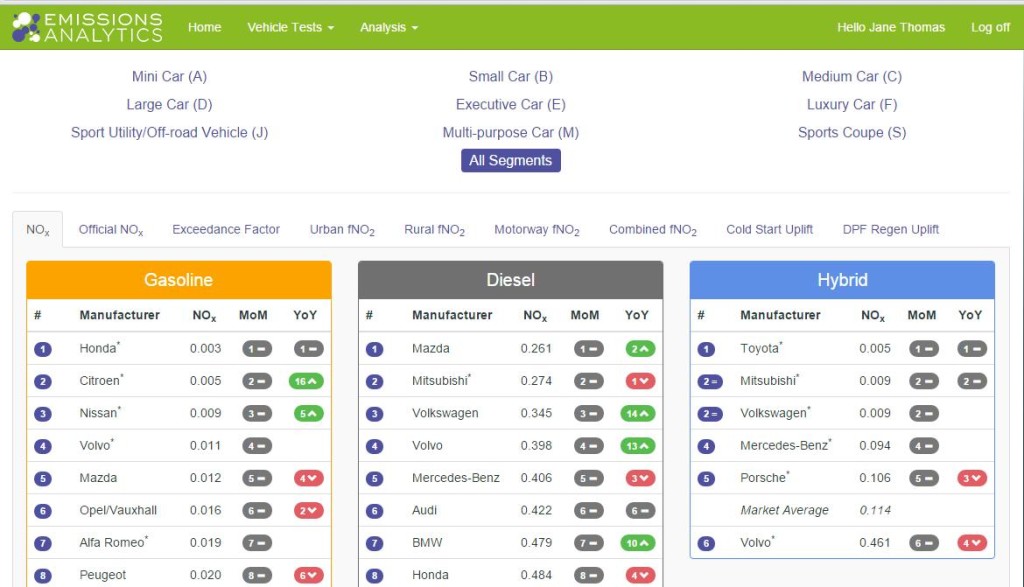Open the Exceedance Factor tab
The width and height of the screenshot is (1024, 587).
click(x=226, y=230)
